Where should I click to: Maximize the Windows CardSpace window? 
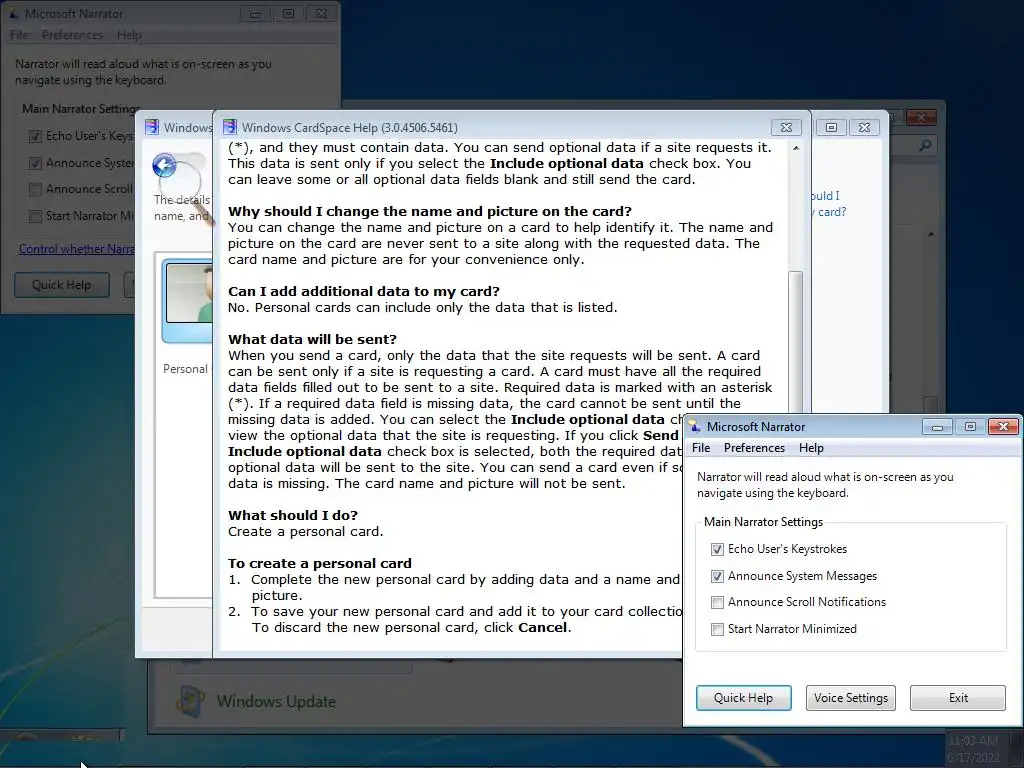(831, 127)
